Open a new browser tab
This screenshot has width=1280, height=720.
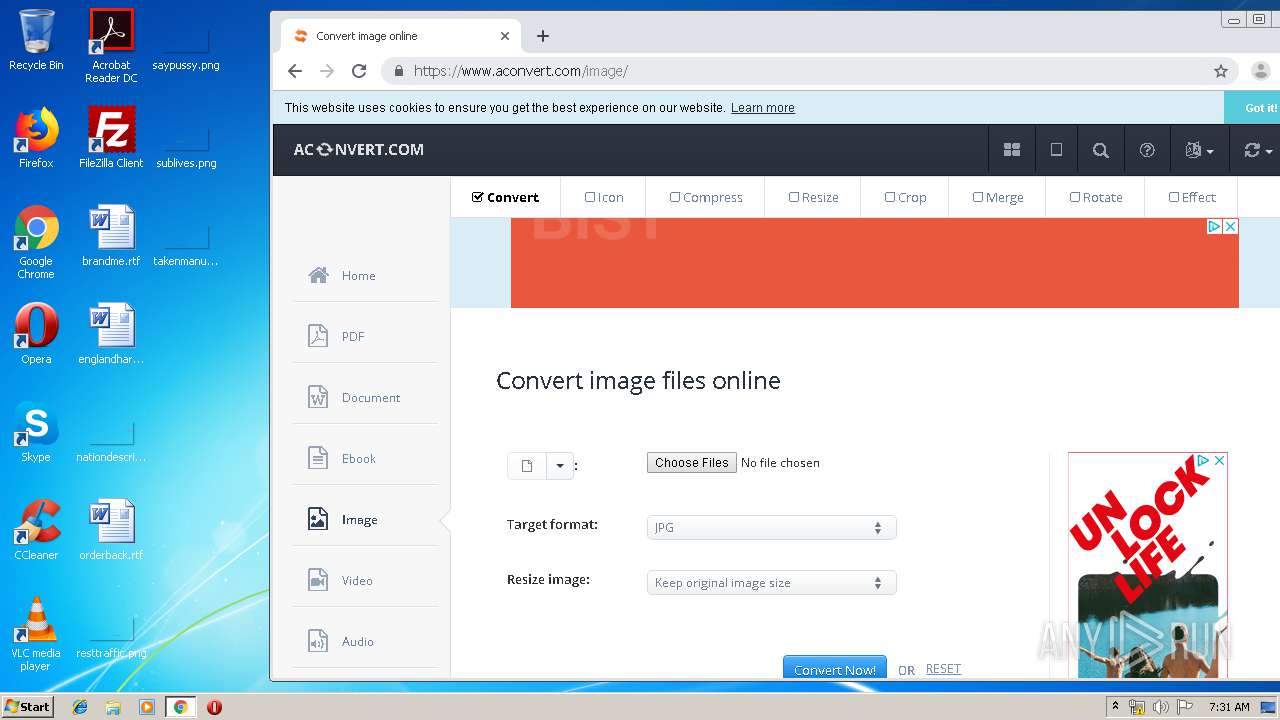[543, 36]
